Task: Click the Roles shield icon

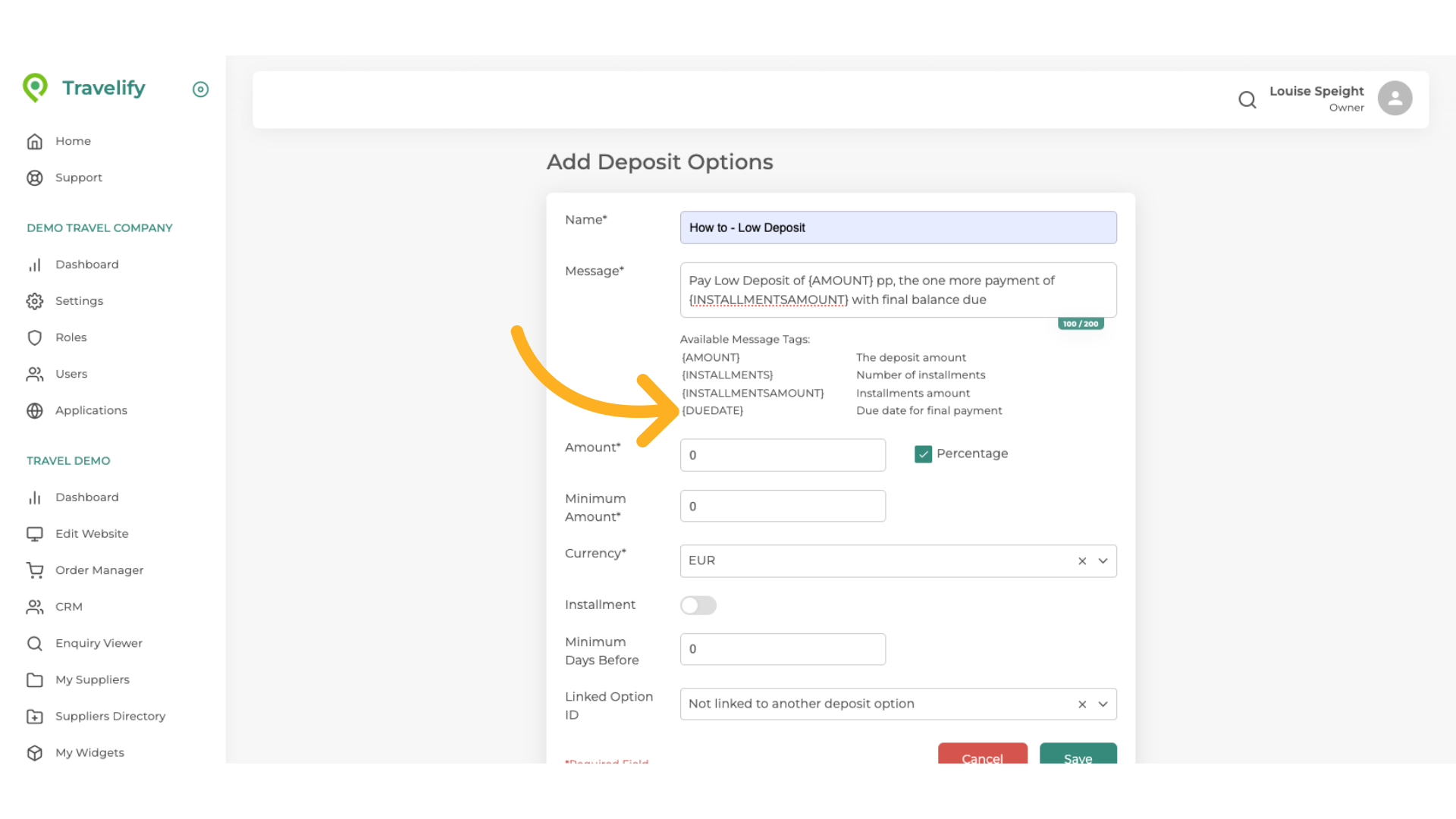Action: pyautogui.click(x=35, y=337)
